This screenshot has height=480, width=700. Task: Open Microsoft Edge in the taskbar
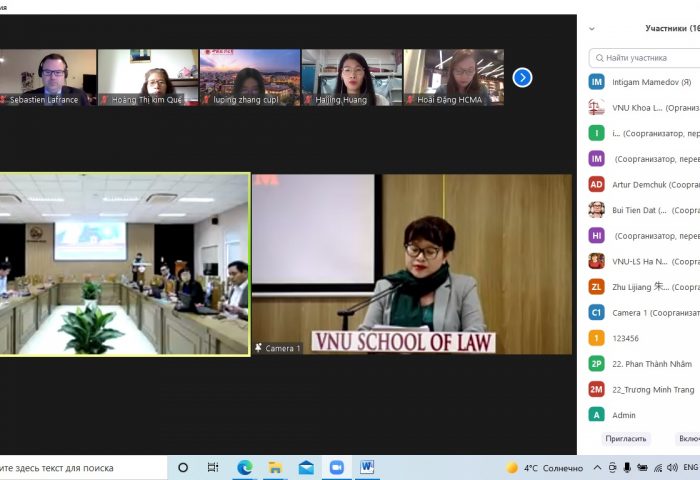pyautogui.click(x=244, y=467)
